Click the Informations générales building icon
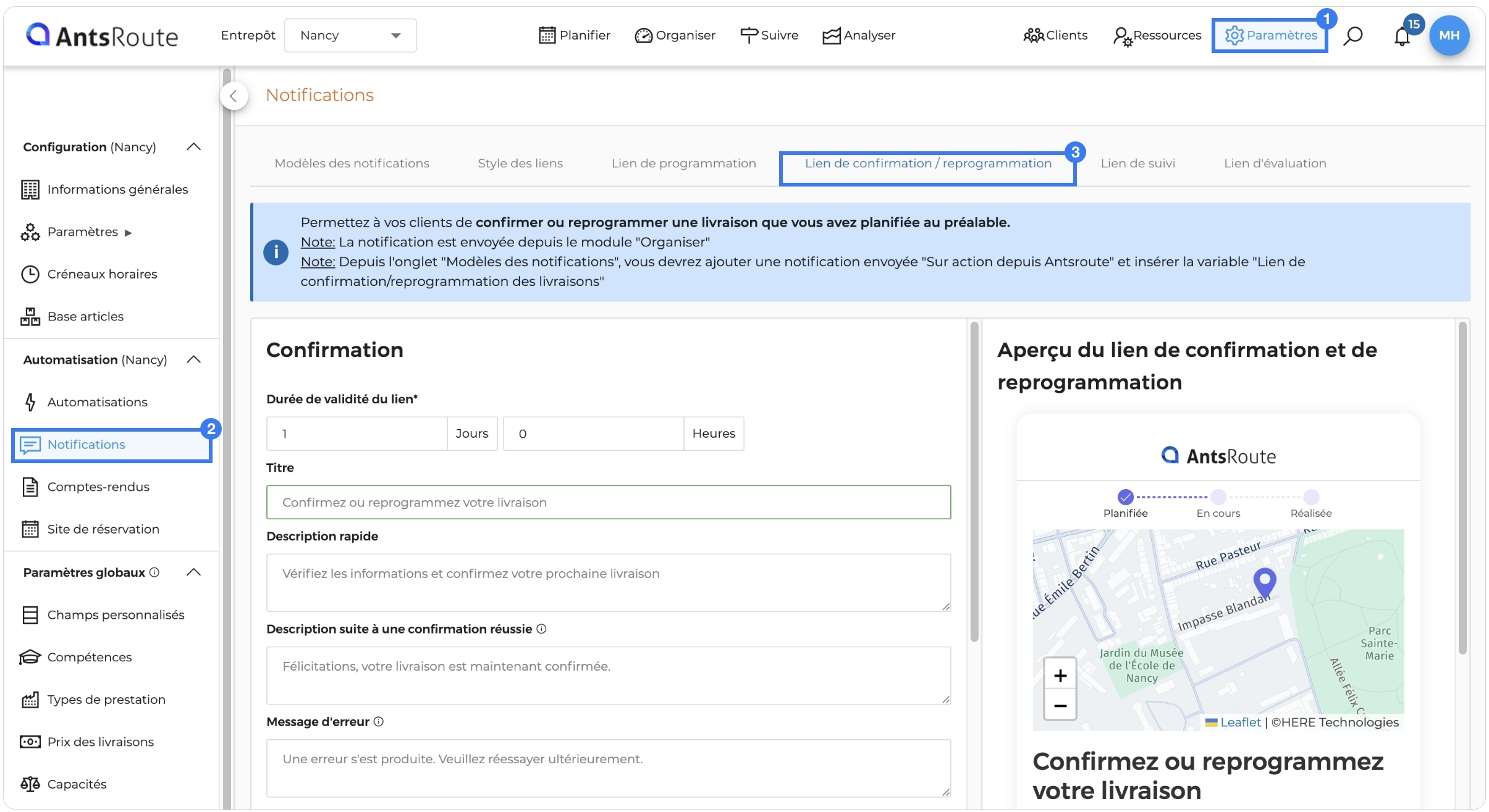Screen dimensions: 1489x812 point(30,190)
